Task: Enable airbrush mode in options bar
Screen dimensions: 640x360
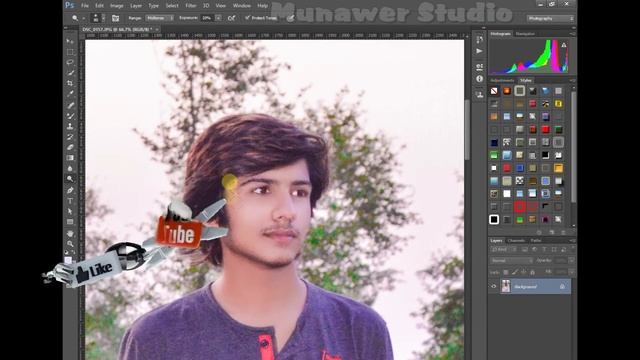Action: pos(231,18)
